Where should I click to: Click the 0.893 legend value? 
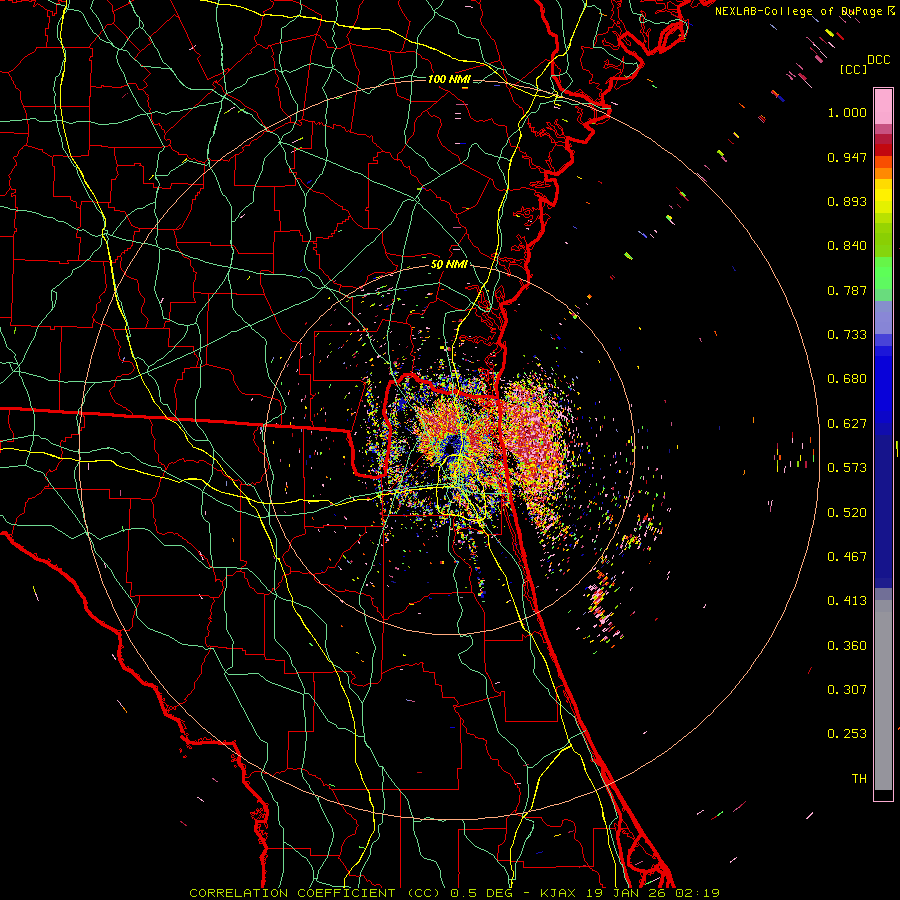coord(847,201)
